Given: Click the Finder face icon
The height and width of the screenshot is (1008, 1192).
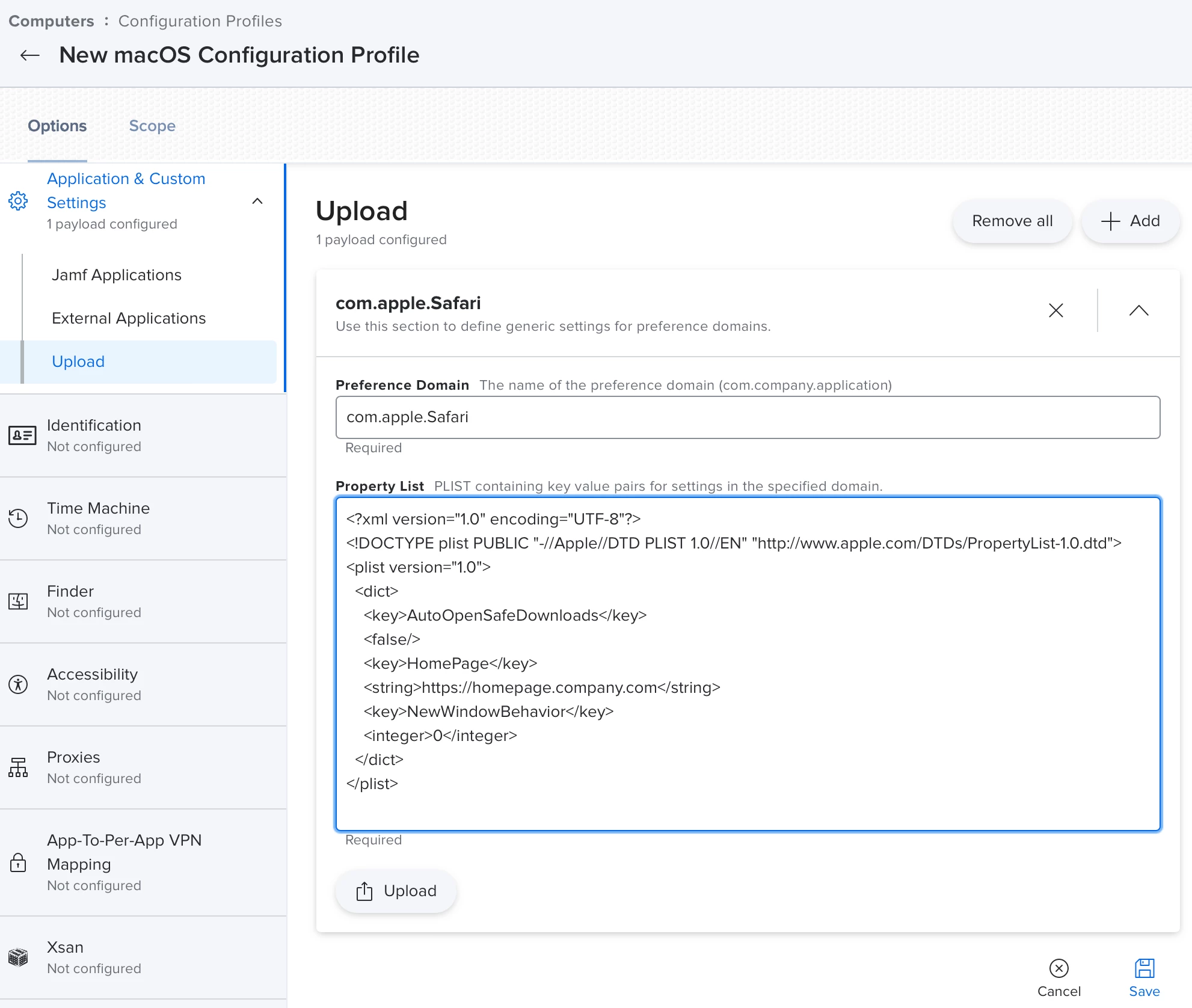Looking at the screenshot, I should pos(18,601).
